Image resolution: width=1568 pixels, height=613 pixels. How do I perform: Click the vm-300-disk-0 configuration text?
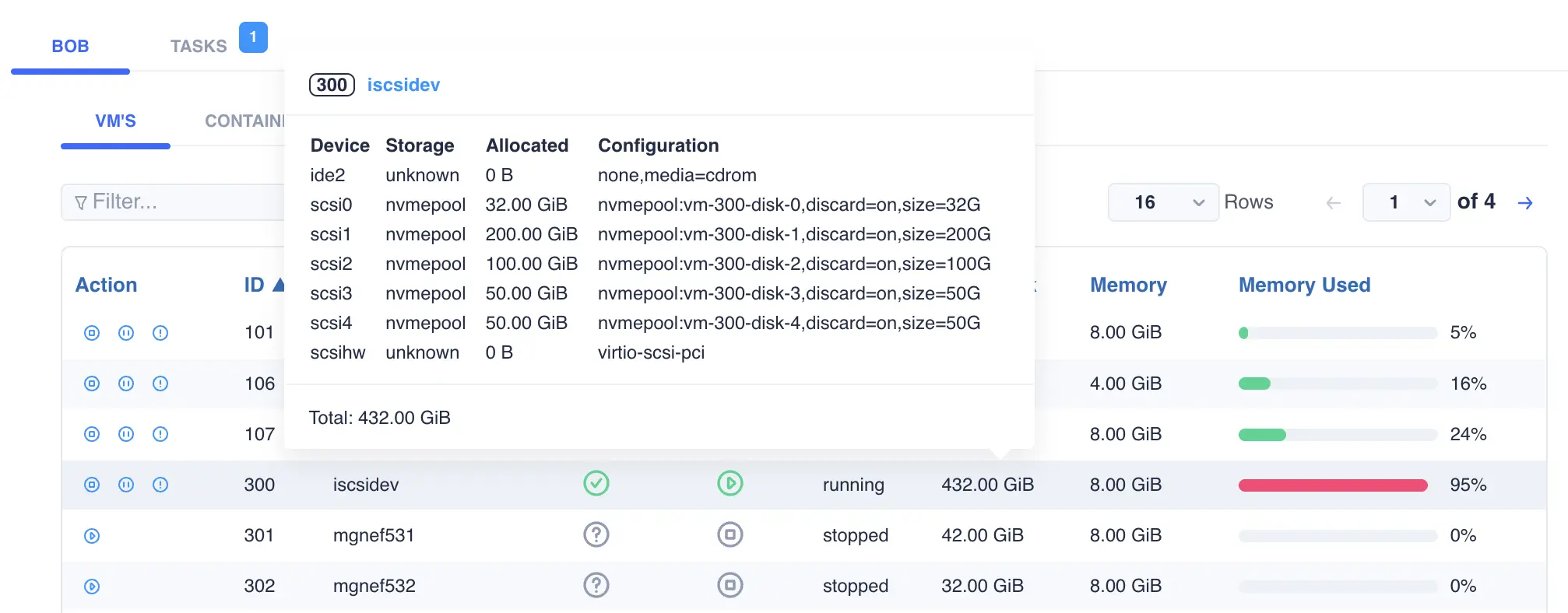click(789, 205)
